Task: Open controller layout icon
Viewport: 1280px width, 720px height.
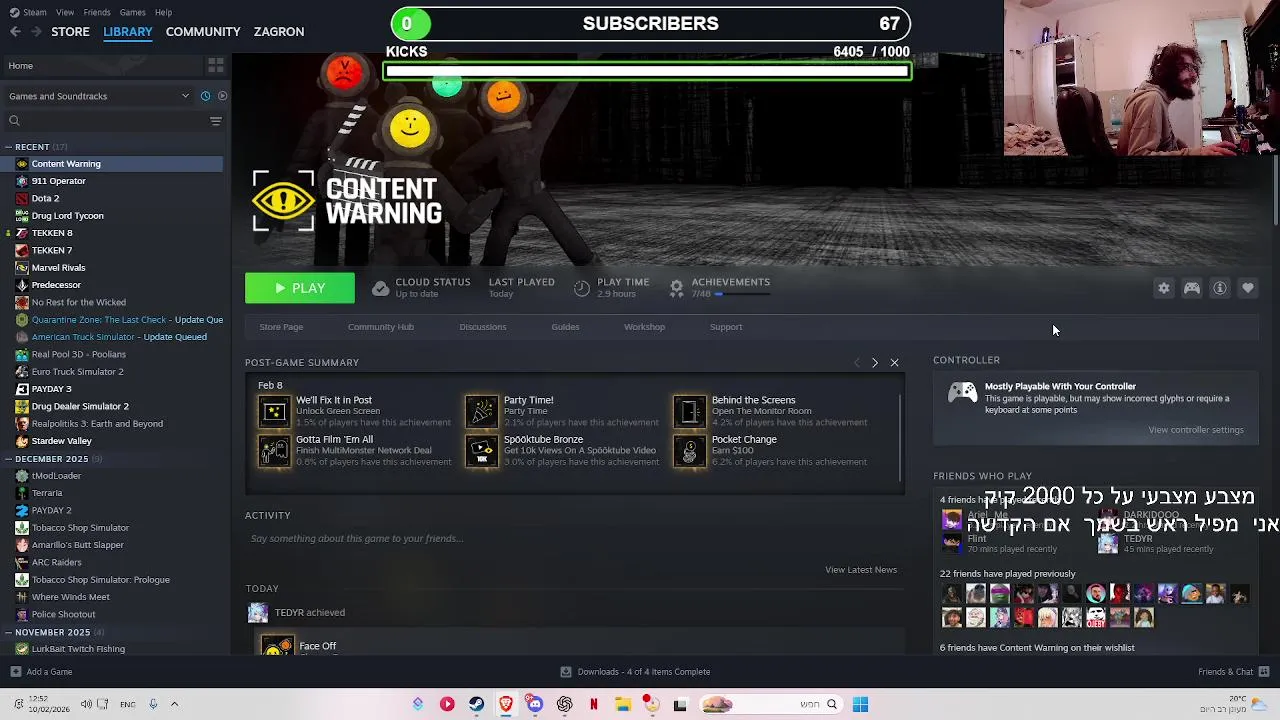Action: click(x=1192, y=288)
